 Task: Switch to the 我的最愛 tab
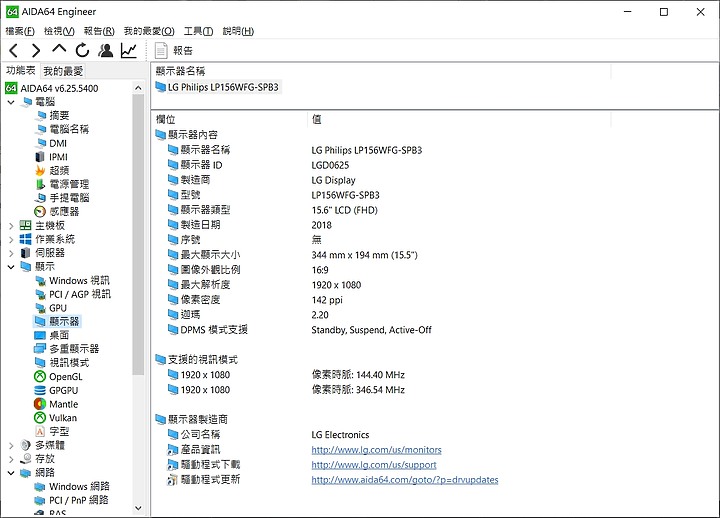(63, 71)
